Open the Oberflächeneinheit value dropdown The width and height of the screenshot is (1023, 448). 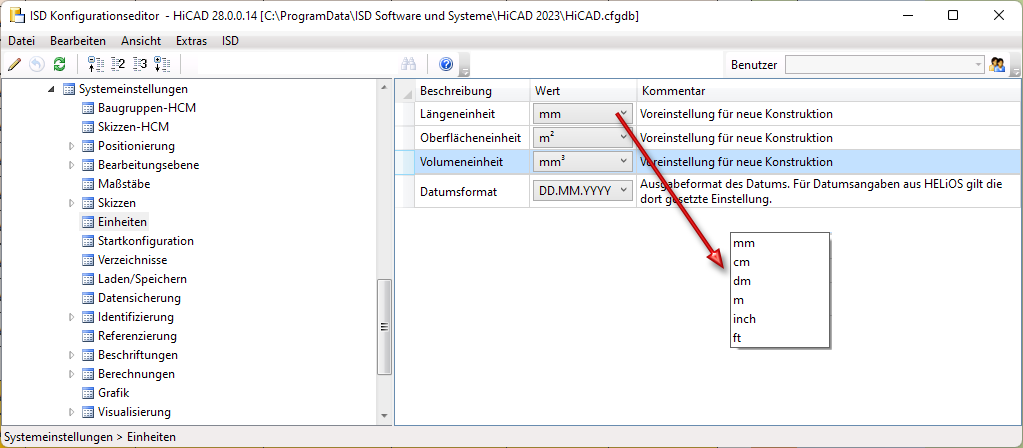click(583, 138)
